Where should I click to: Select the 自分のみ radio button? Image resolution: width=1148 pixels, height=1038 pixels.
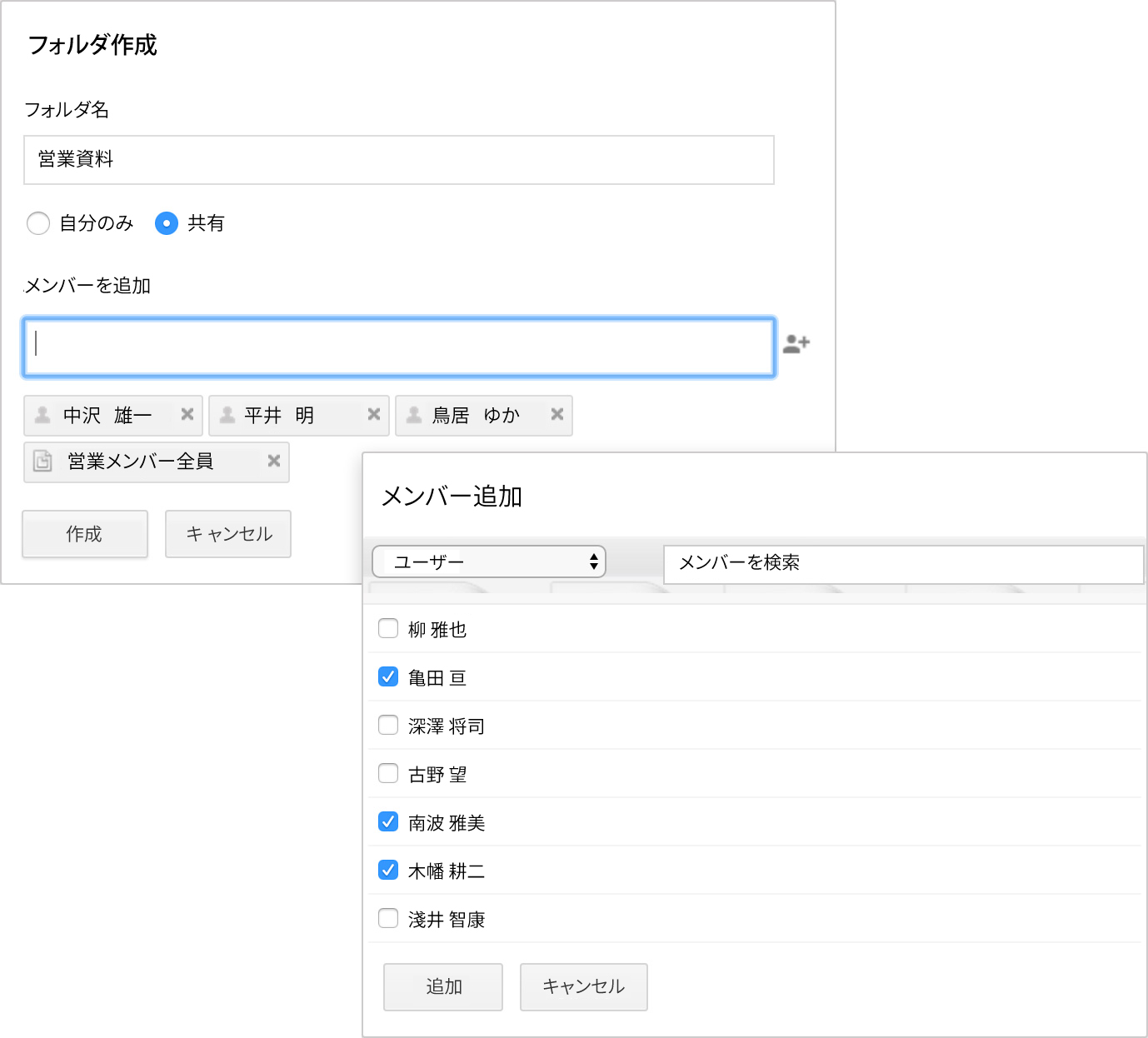38,223
